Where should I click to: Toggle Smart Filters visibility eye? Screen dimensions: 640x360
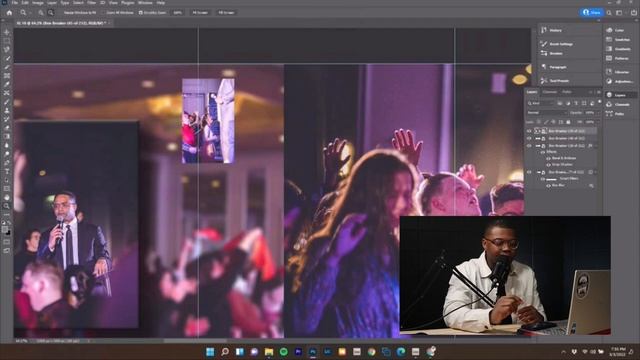tap(542, 179)
